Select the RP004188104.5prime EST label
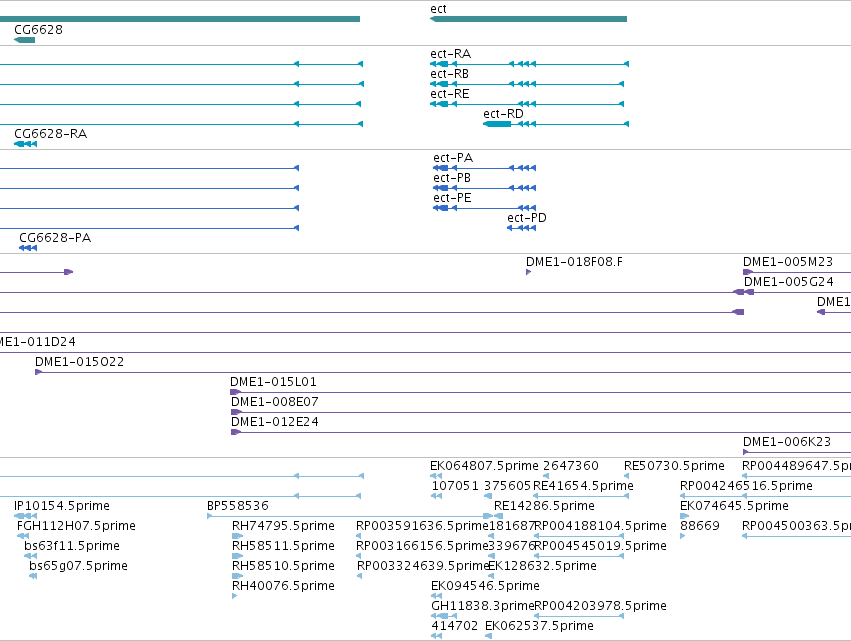The height and width of the screenshot is (641, 851). click(600, 526)
